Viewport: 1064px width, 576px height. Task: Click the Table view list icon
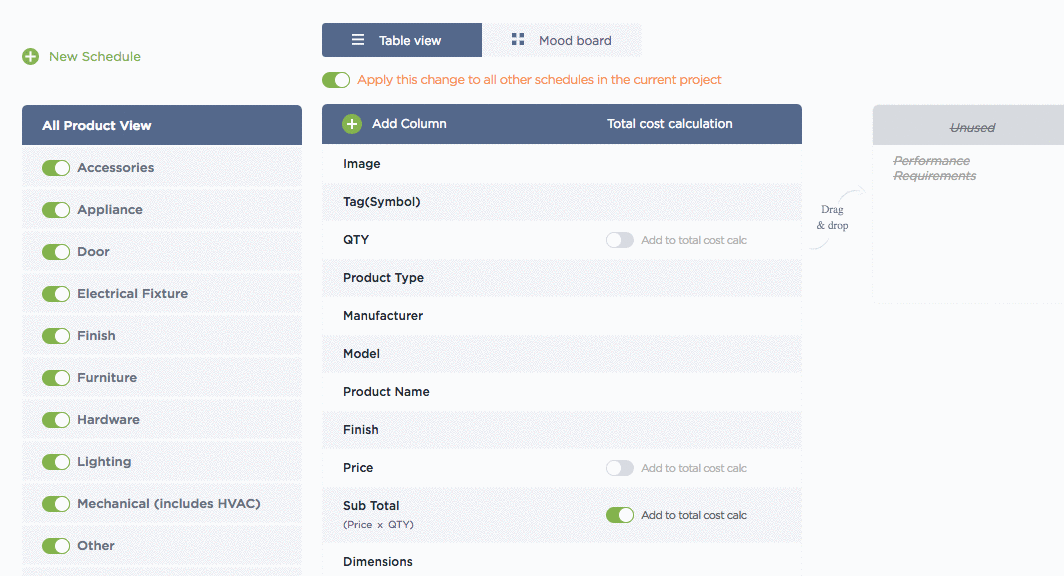click(358, 40)
